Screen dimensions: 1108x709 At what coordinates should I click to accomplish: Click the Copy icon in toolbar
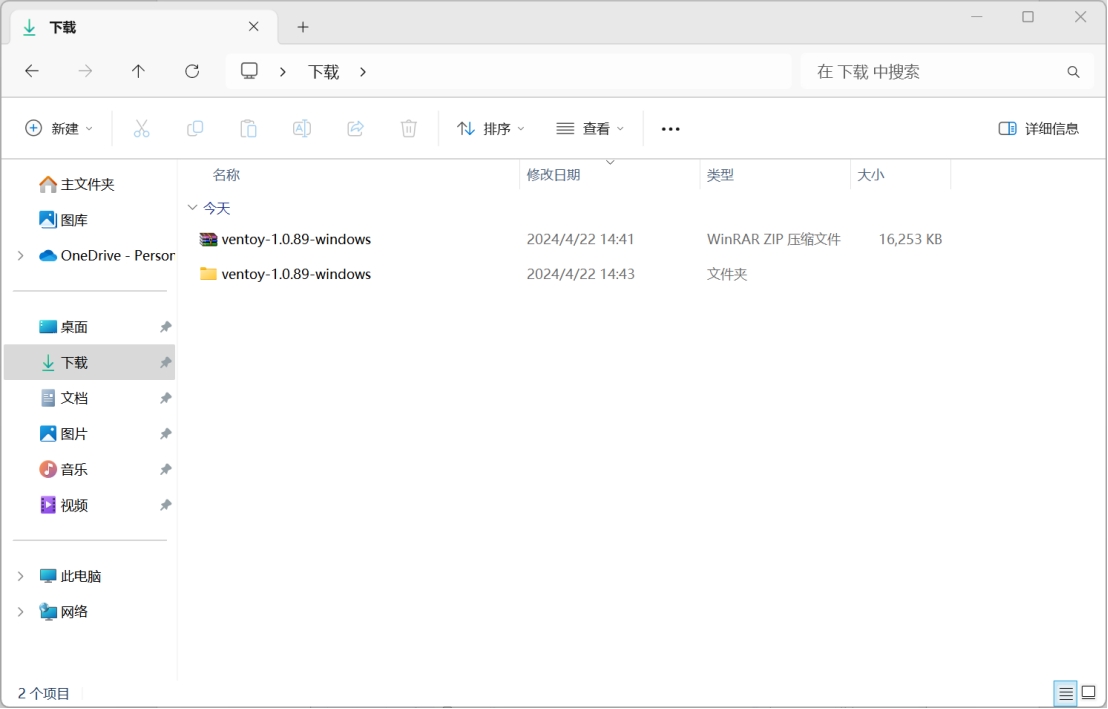click(x=195, y=128)
